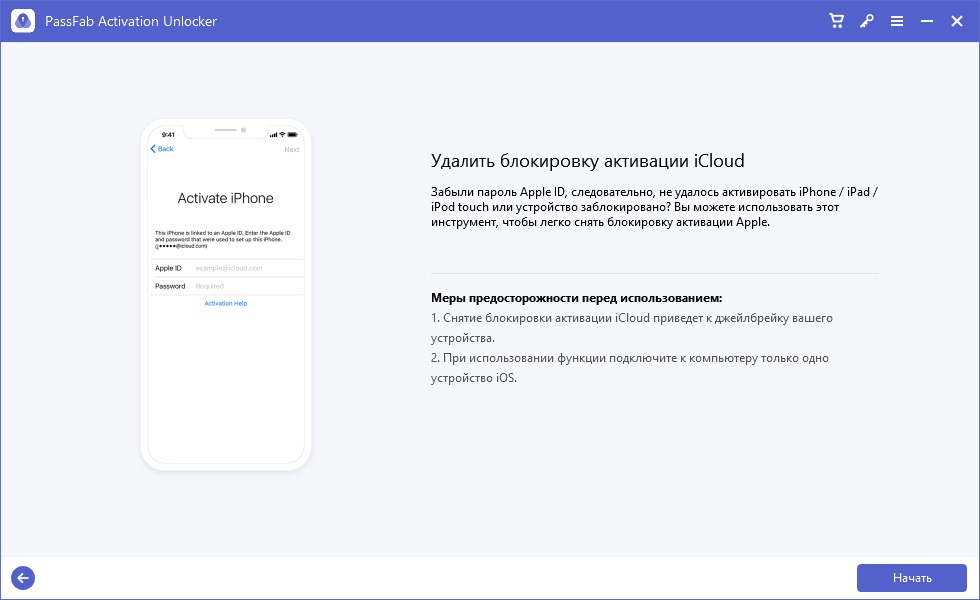Click precaution two about одно устройство iOS
Viewport: 980px width, 600px height.
[x=629, y=368]
